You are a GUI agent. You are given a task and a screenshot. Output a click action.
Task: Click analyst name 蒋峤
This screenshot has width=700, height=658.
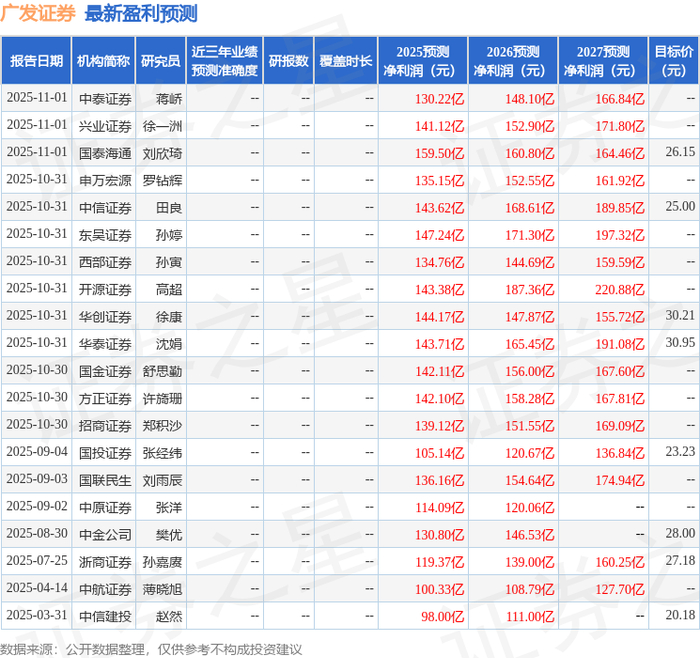pos(169,99)
